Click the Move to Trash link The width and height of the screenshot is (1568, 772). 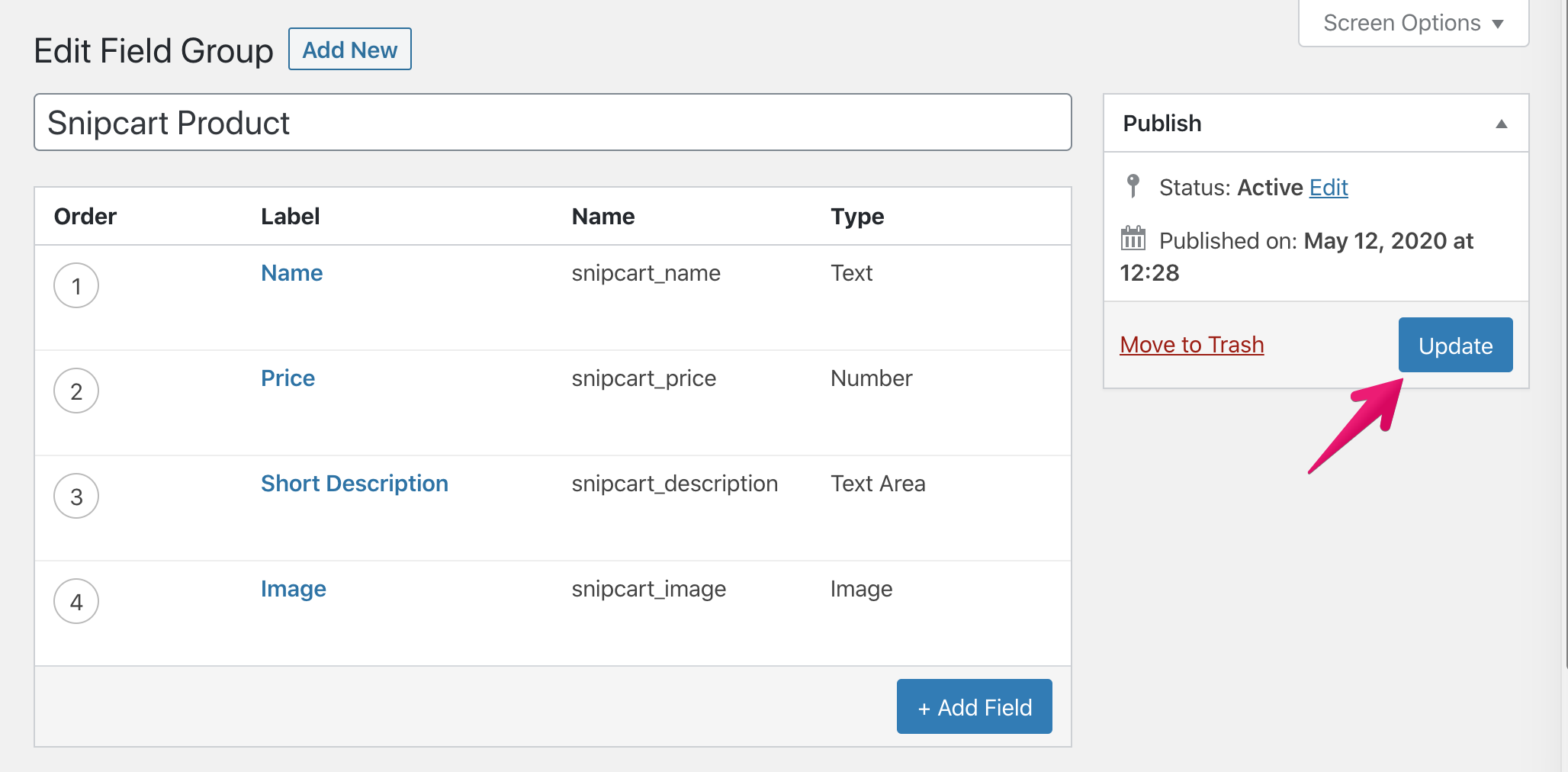tap(1191, 345)
